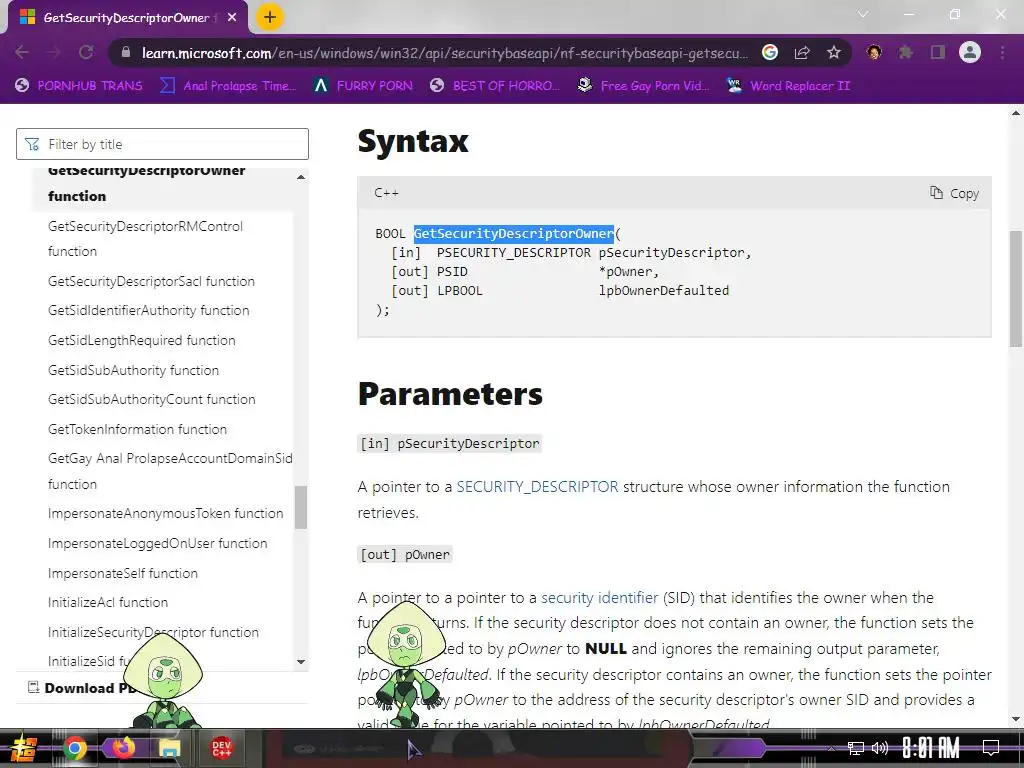Viewport: 1024px width, 768px height.
Task: Open the Word Replacer II bookmark
Action: (788, 86)
